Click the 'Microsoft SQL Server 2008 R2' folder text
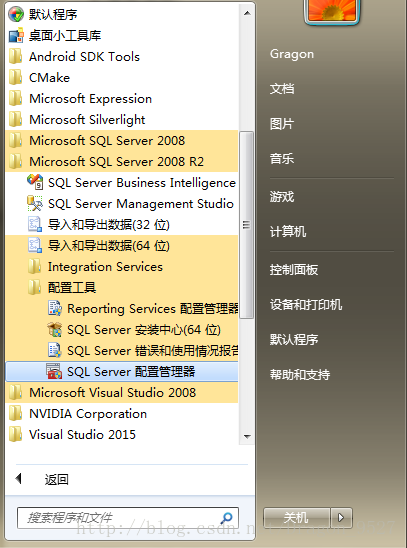 116,161
